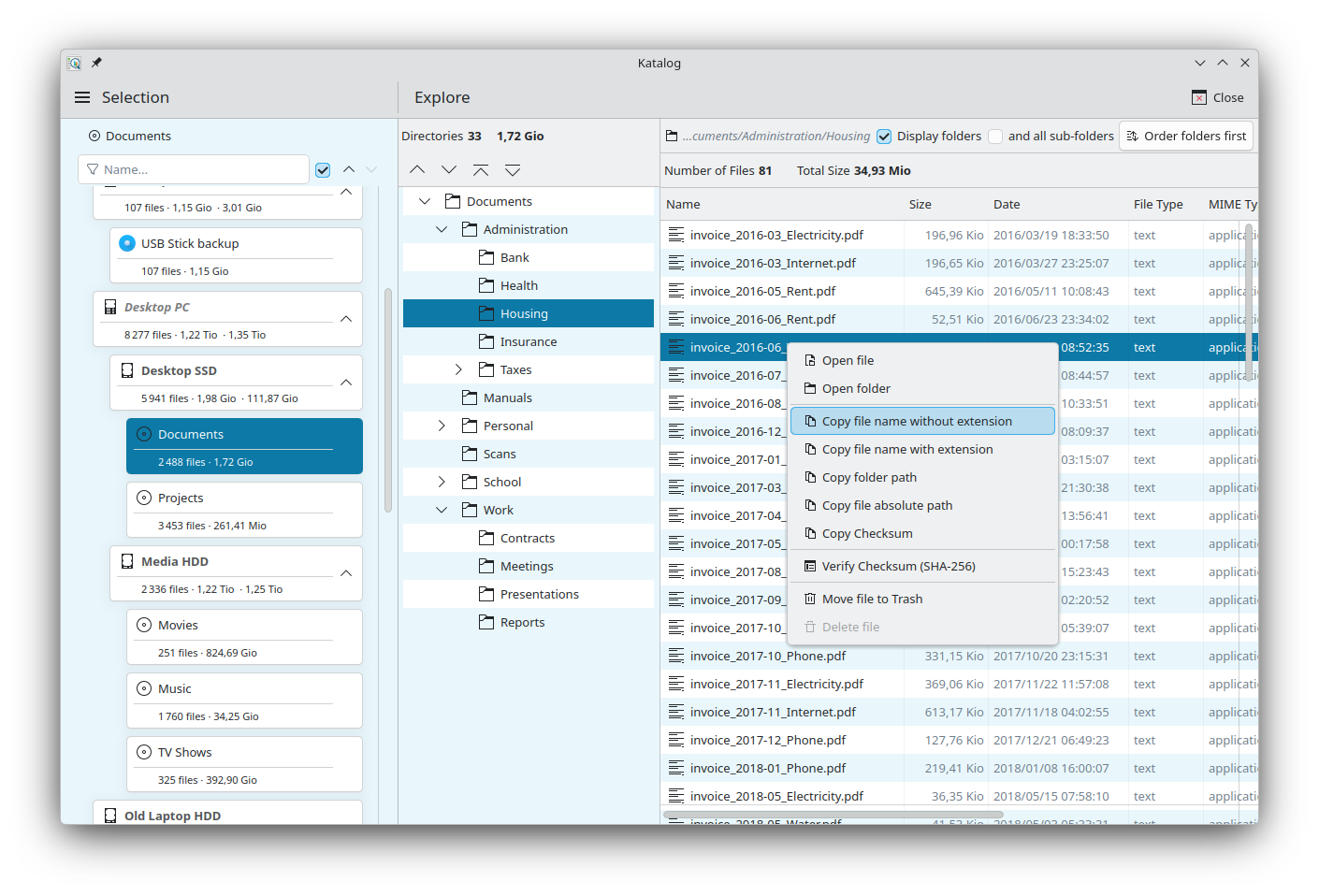The height and width of the screenshot is (896, 1319).
Task: Click the filter funnel icon in Name field
Action: tap(93, 169)
